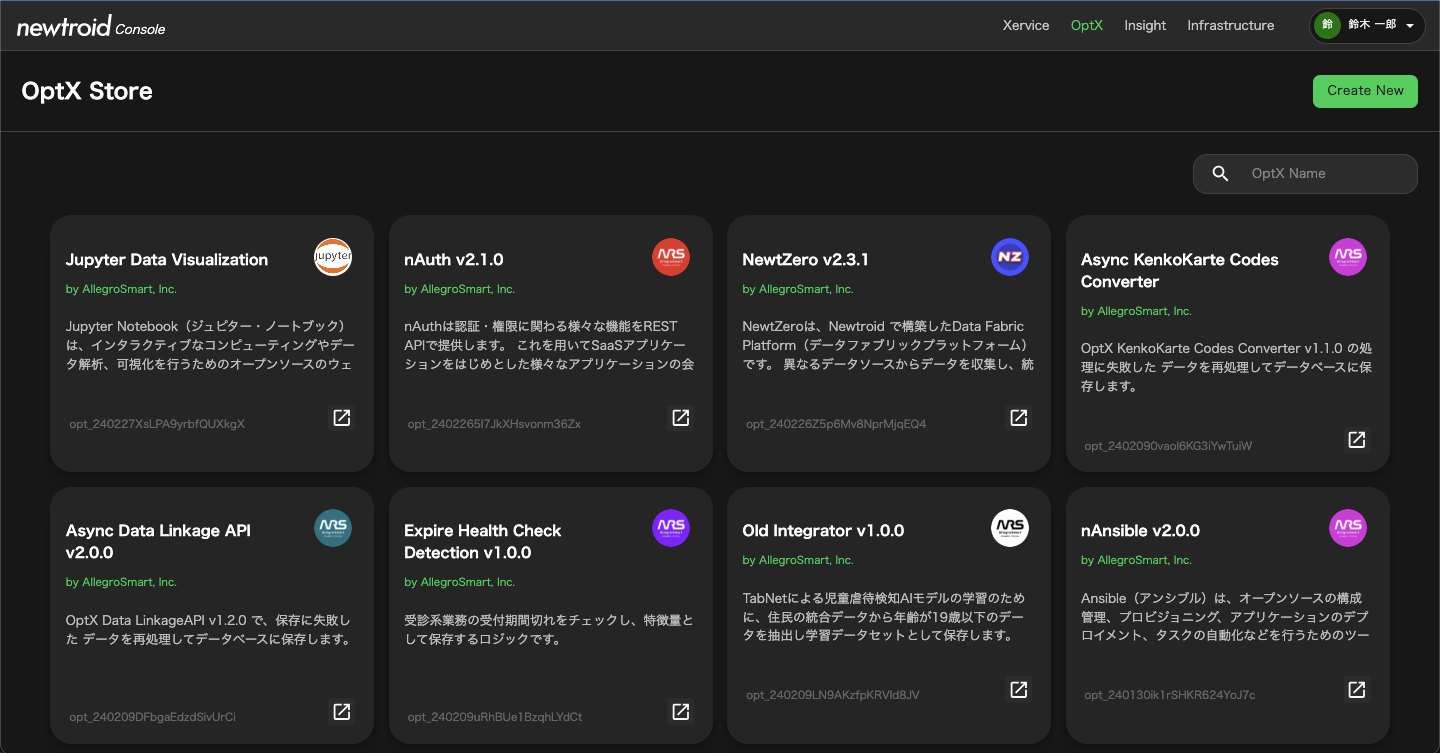The height and width of the screenshot is (753, 1440).
Task: Open the NewtZero v2.3.1 title
Action: 806,259
